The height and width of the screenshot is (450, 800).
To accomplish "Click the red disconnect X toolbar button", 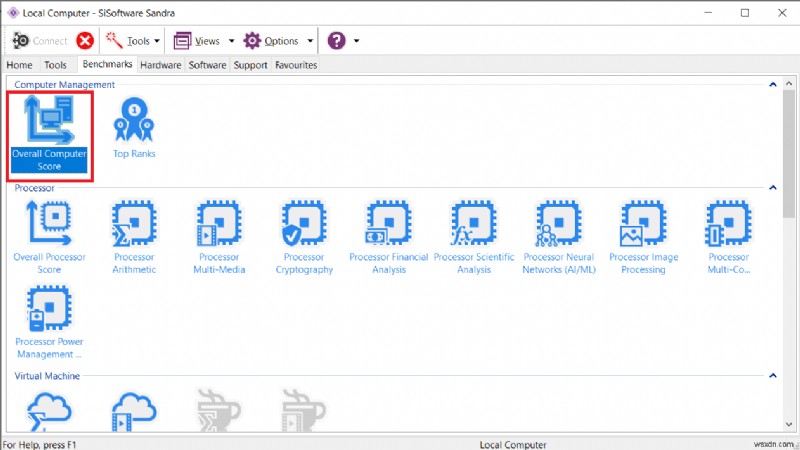I will coord(85,41).
